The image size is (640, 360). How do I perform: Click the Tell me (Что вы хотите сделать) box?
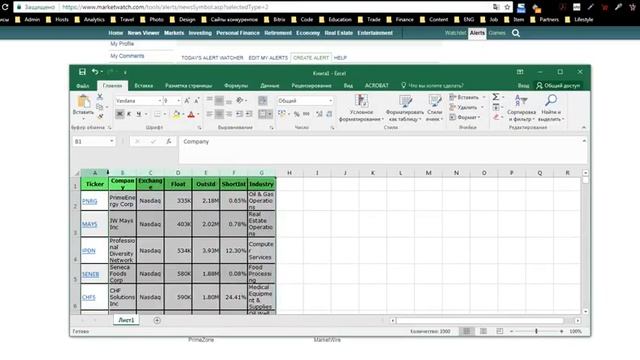coord(432,86)
